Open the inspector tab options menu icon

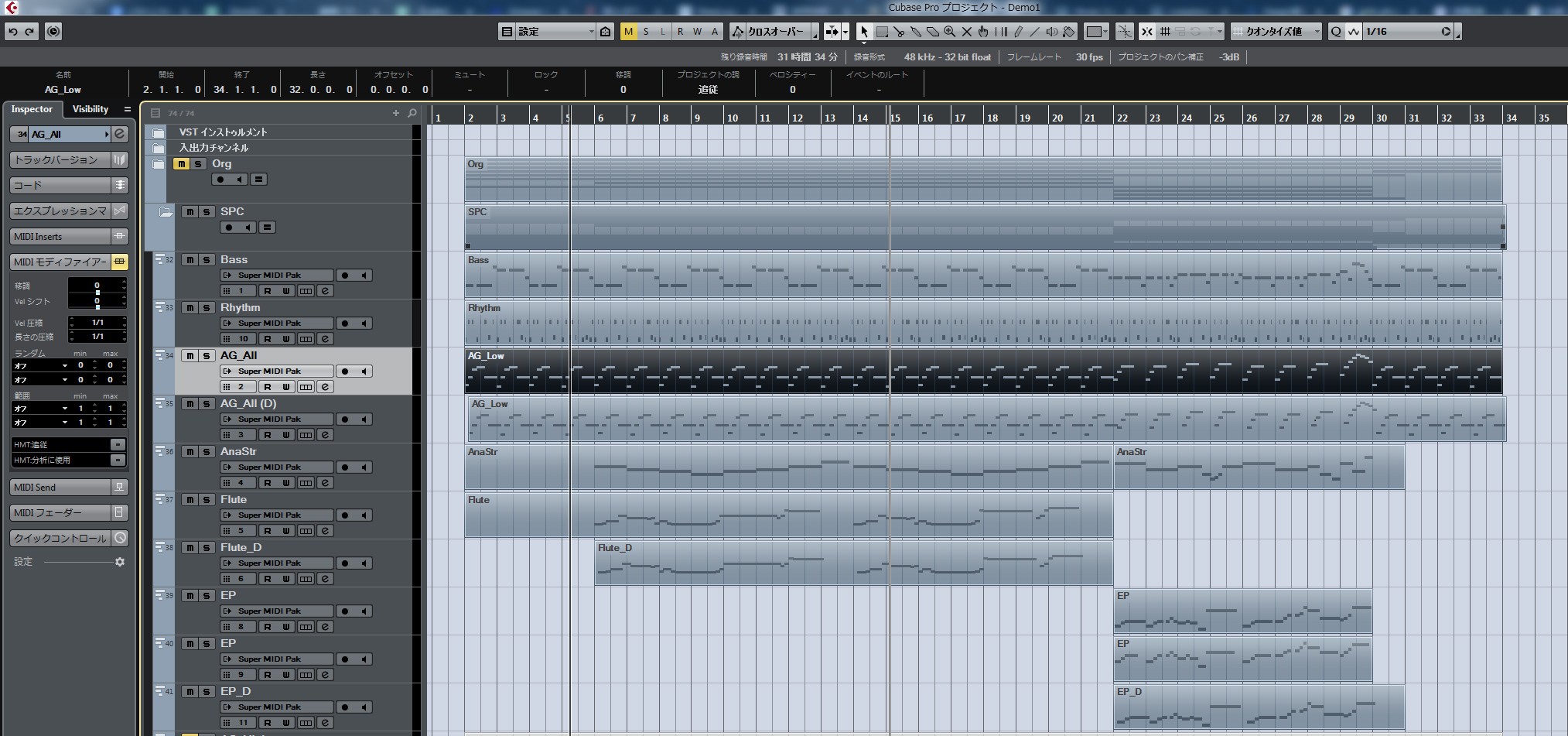point(128,109)
